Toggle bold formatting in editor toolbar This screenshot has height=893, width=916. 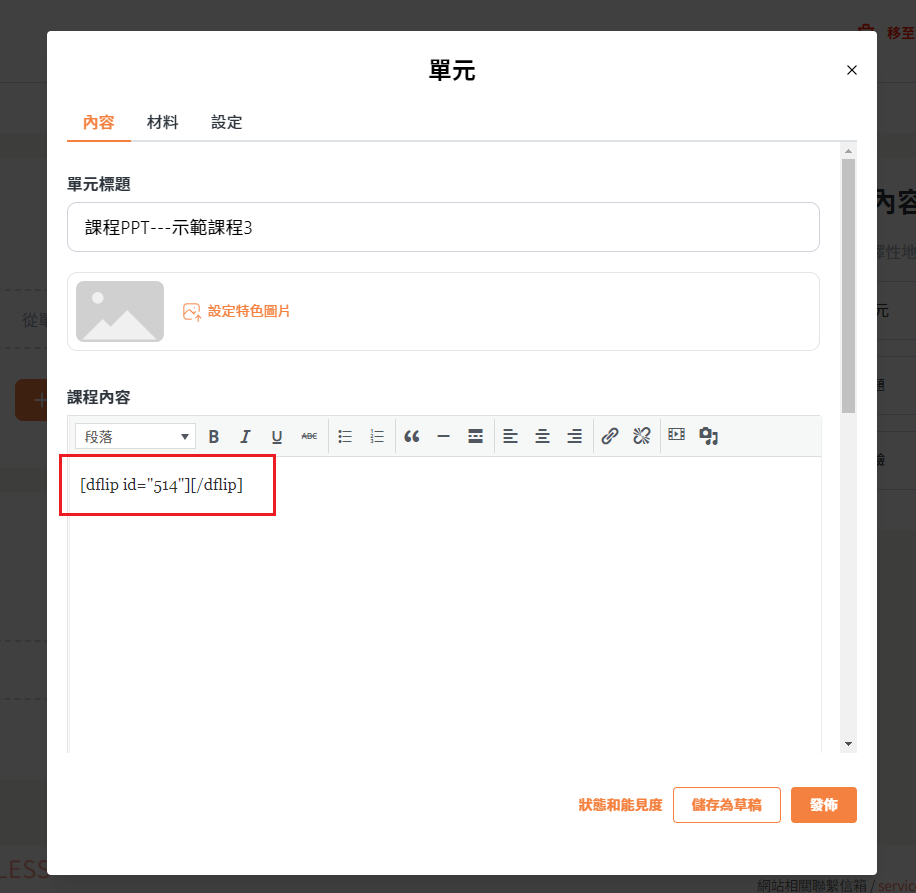(214, 436)
